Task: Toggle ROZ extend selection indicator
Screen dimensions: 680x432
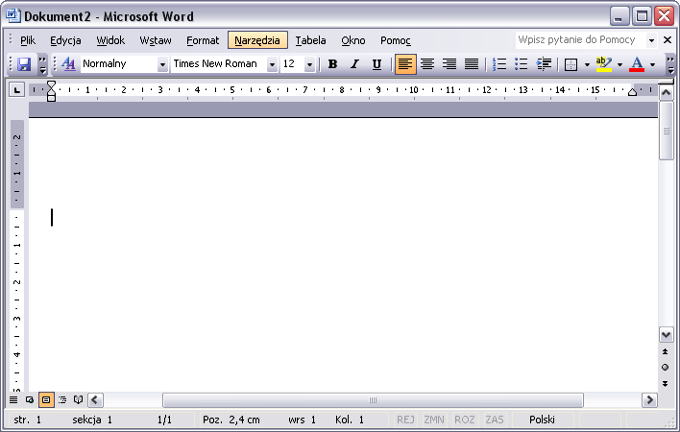Action: point(464,420)
